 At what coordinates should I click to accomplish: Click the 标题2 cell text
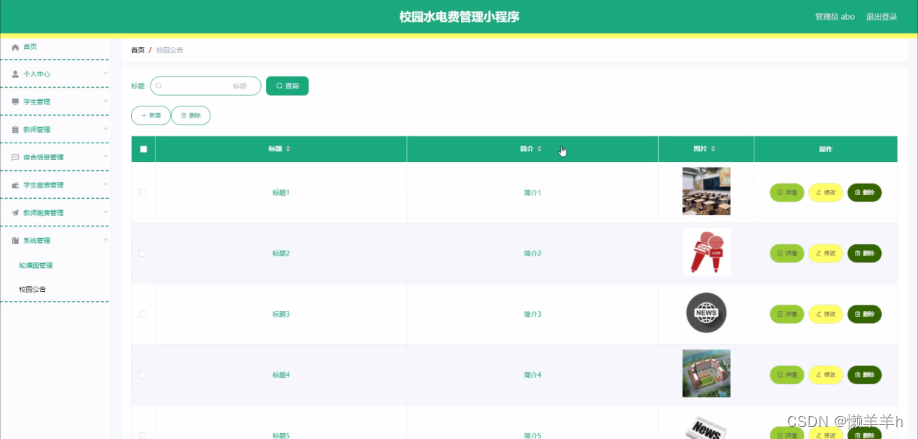point(281,253)
